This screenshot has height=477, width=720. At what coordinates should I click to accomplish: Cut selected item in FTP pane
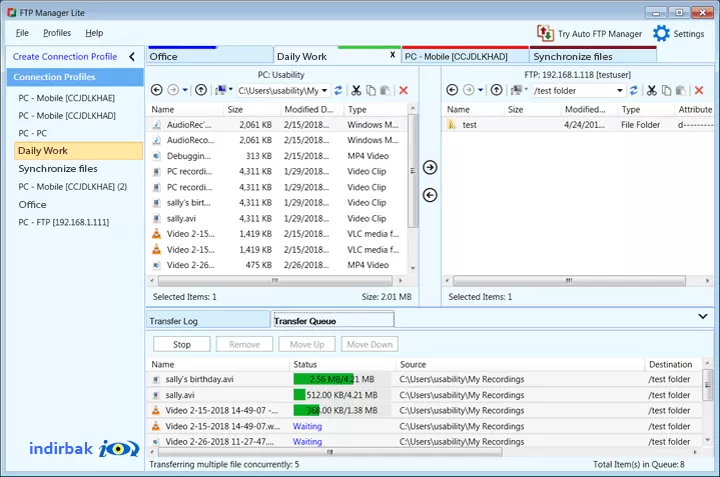[x=652, y=90]
